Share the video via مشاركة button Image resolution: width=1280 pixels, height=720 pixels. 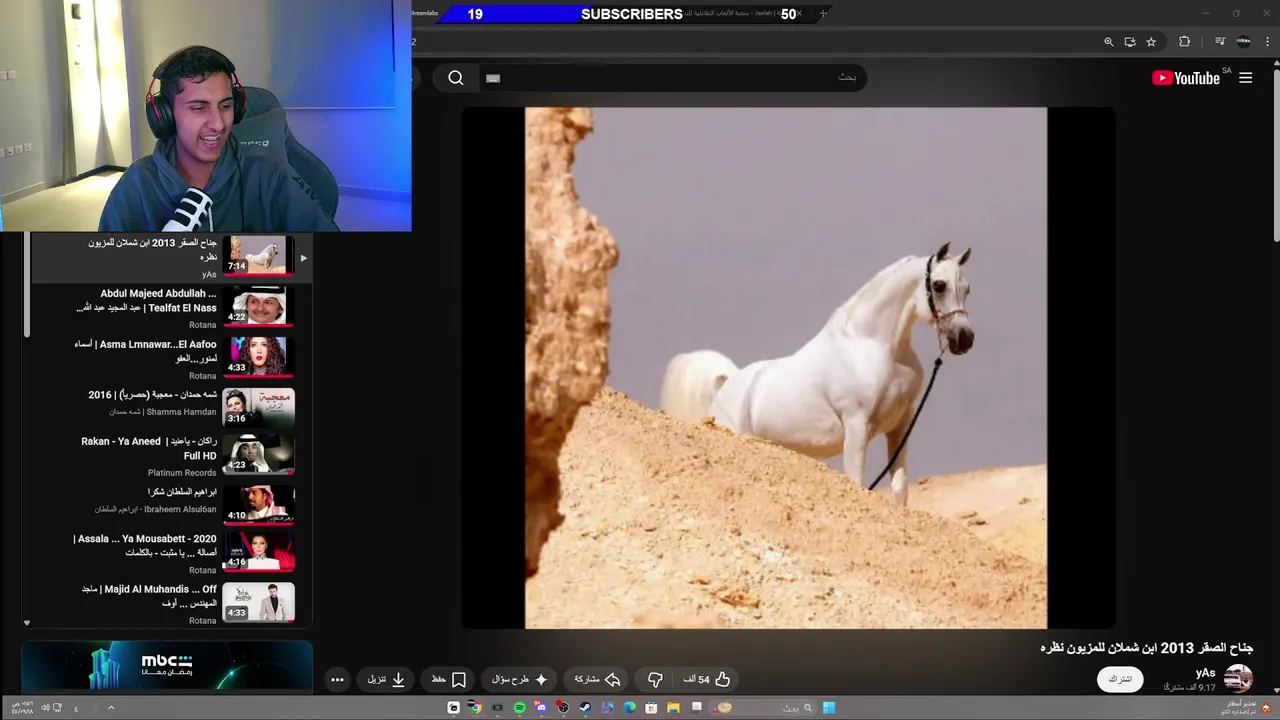click(597, 679)
